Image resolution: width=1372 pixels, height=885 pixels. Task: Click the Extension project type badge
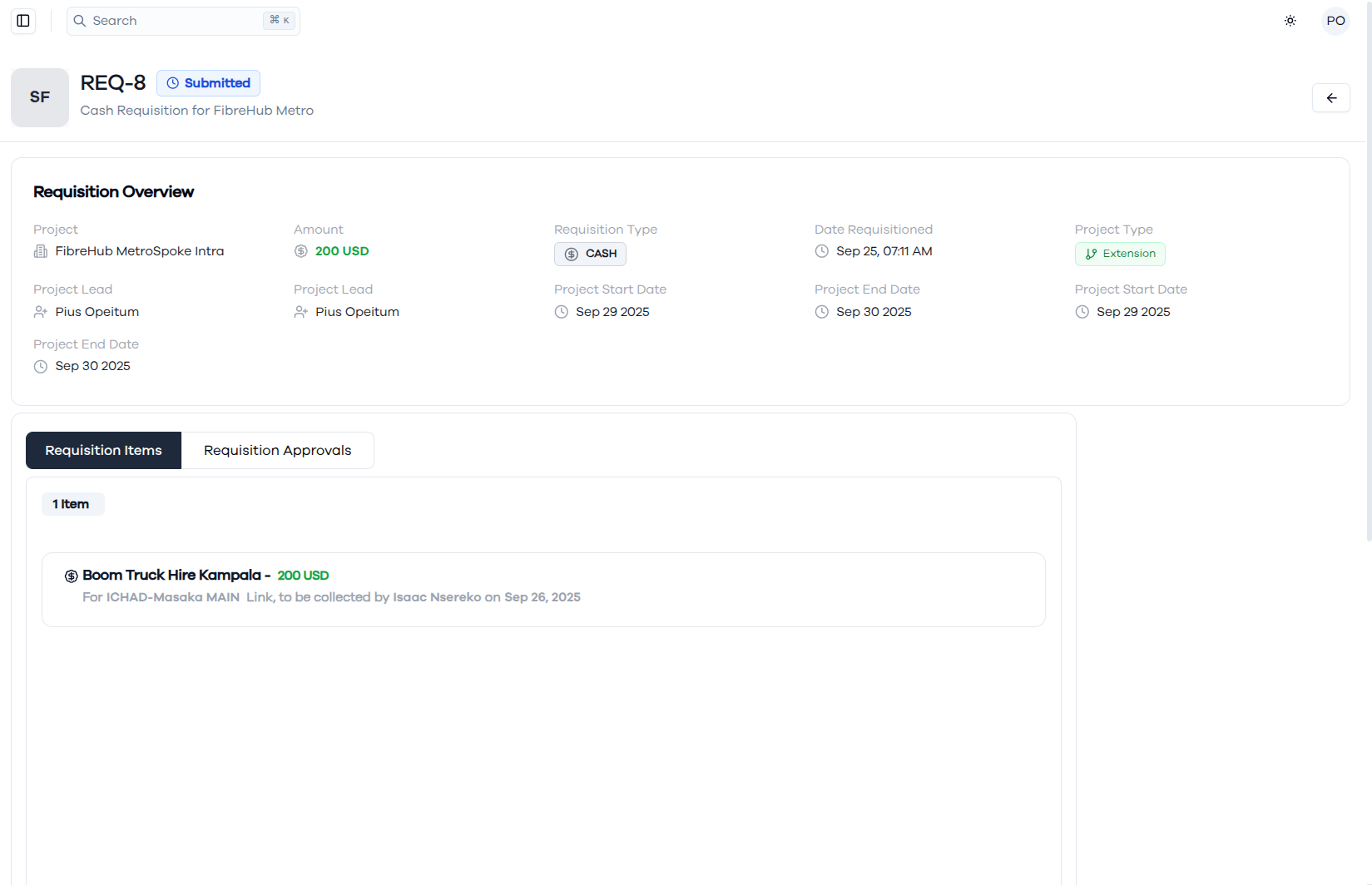(1120, 254)
